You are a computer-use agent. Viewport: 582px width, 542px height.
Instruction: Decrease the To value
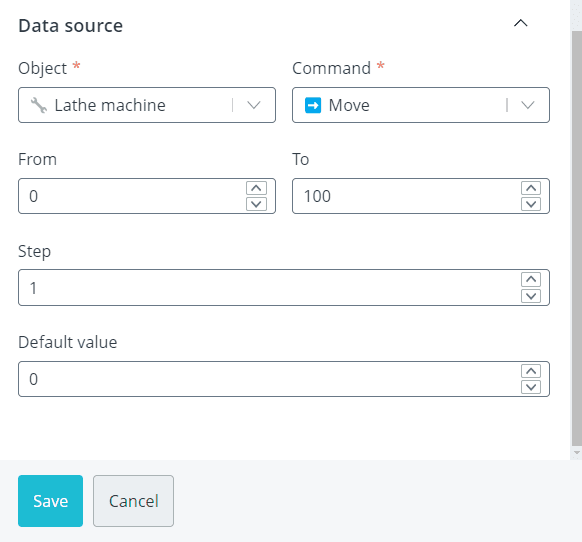click(531, 204)
